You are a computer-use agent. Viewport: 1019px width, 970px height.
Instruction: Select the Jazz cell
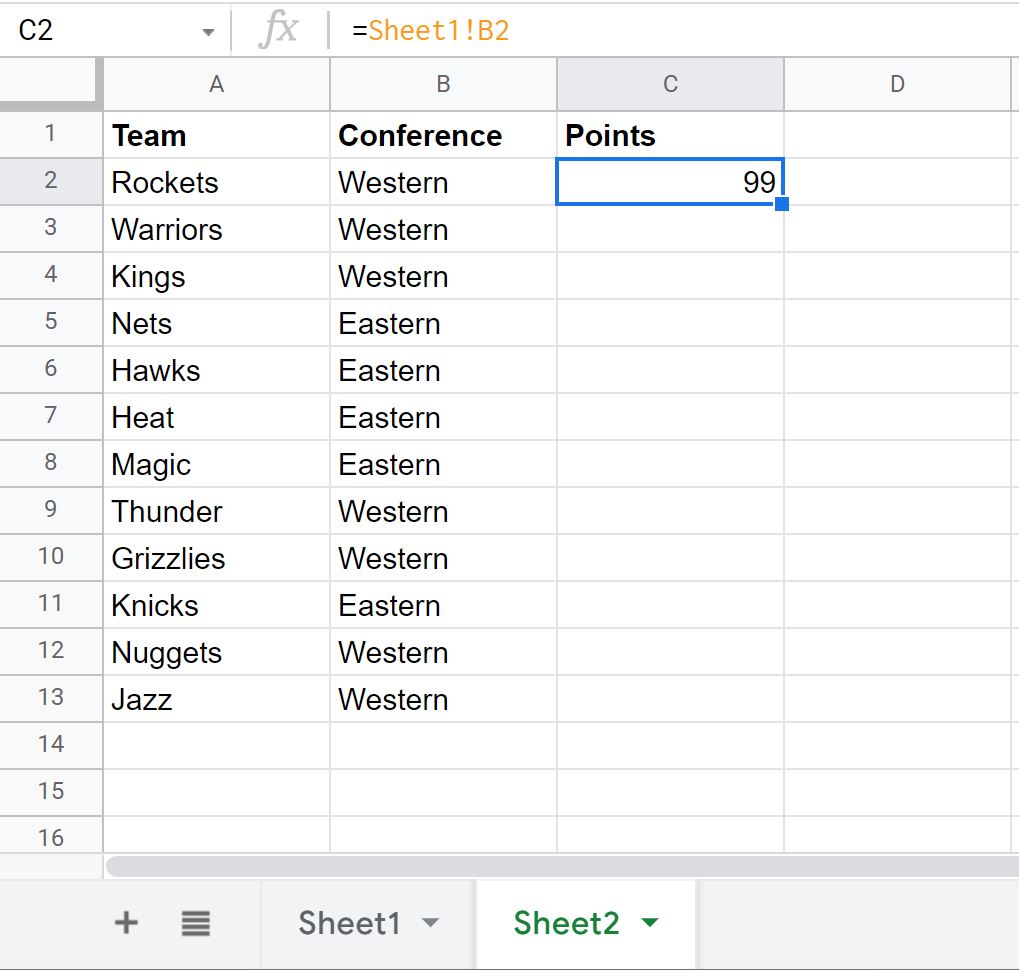click(216, 699)
